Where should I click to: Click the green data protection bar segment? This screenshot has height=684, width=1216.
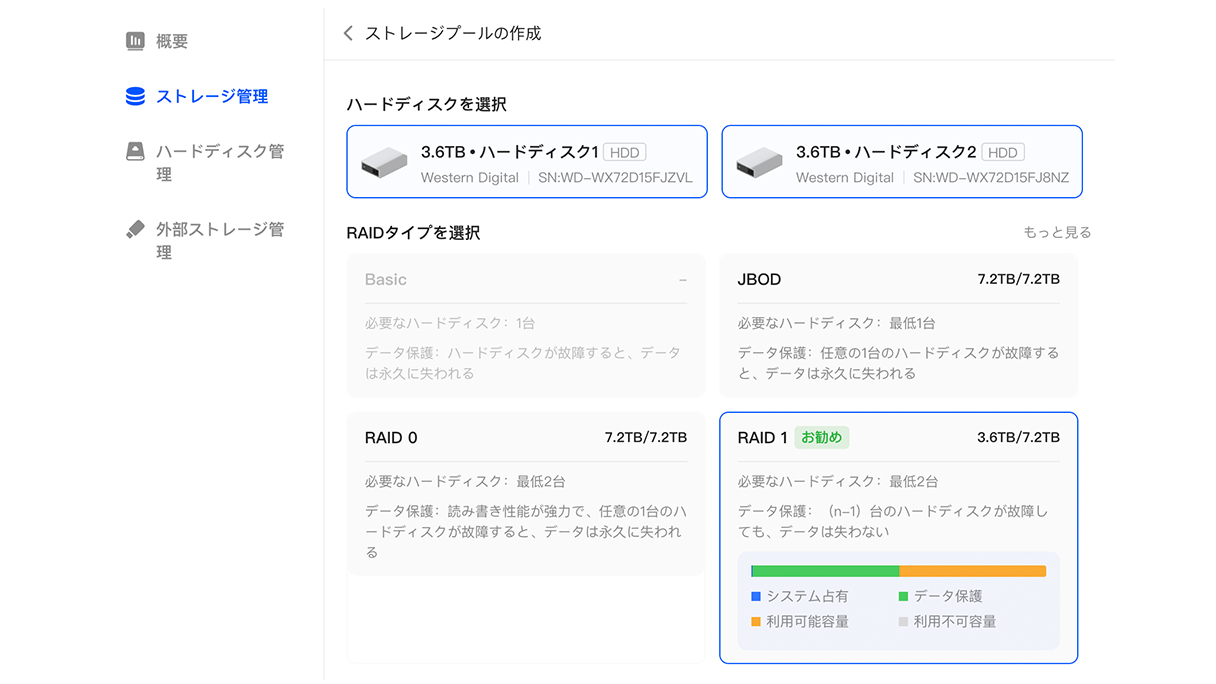point(826,571)
